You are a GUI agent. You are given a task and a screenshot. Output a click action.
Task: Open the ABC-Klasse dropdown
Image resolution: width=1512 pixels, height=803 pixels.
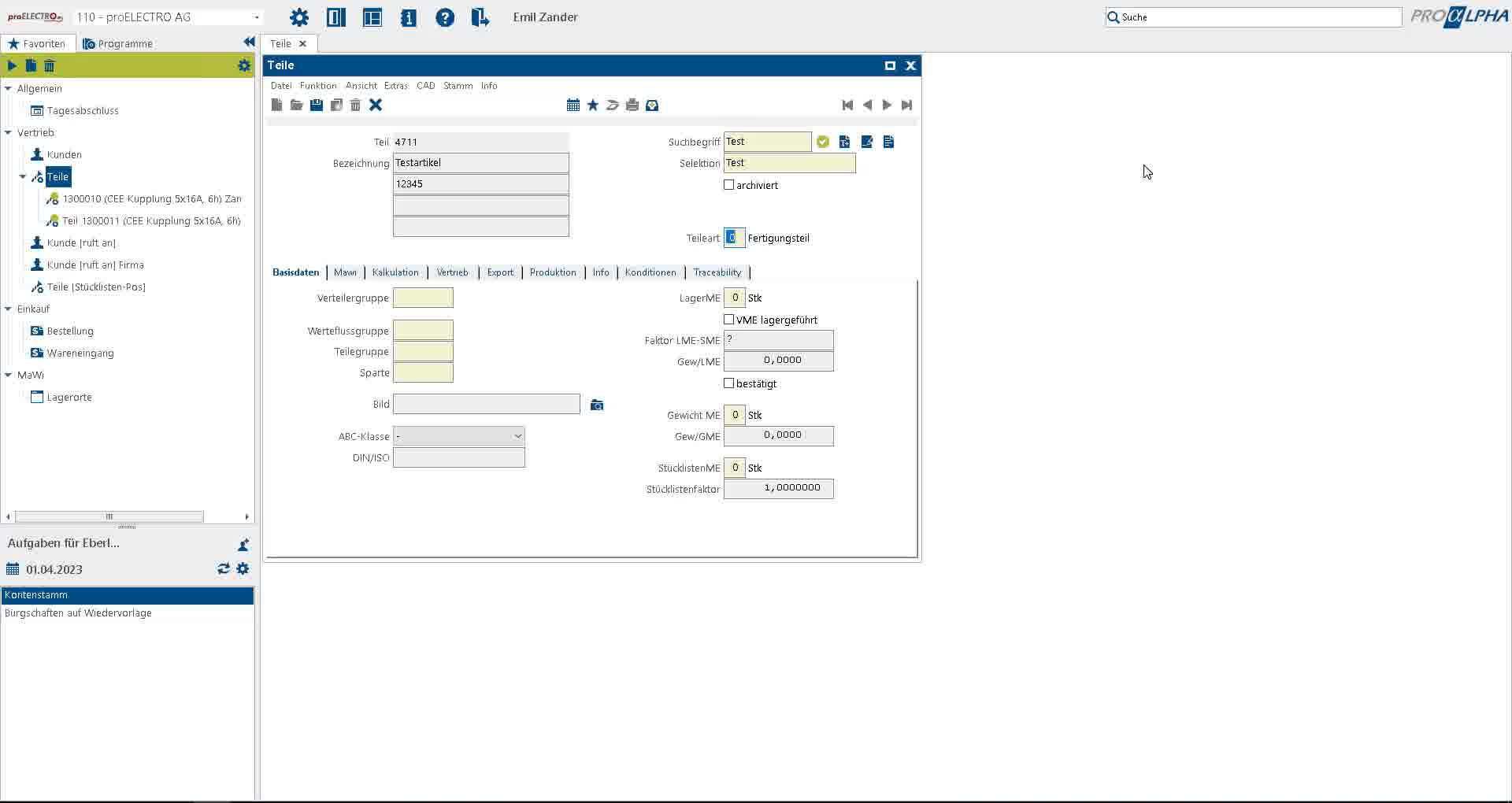click(459, 436)
